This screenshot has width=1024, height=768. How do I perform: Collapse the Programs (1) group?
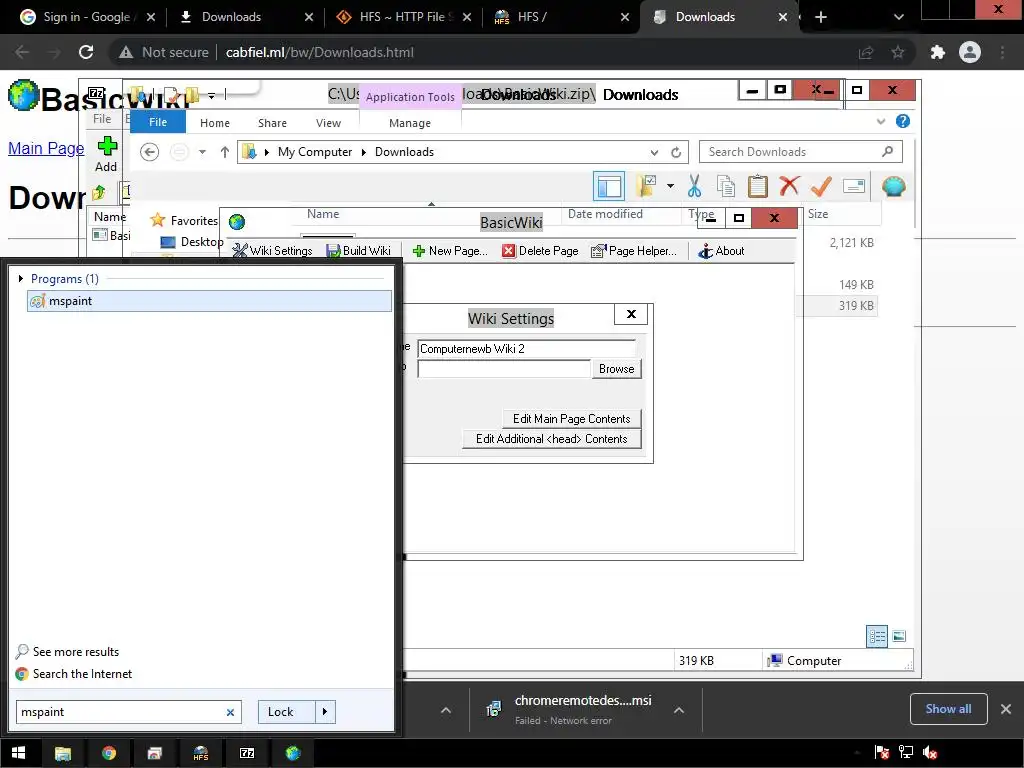pos(21,279)
